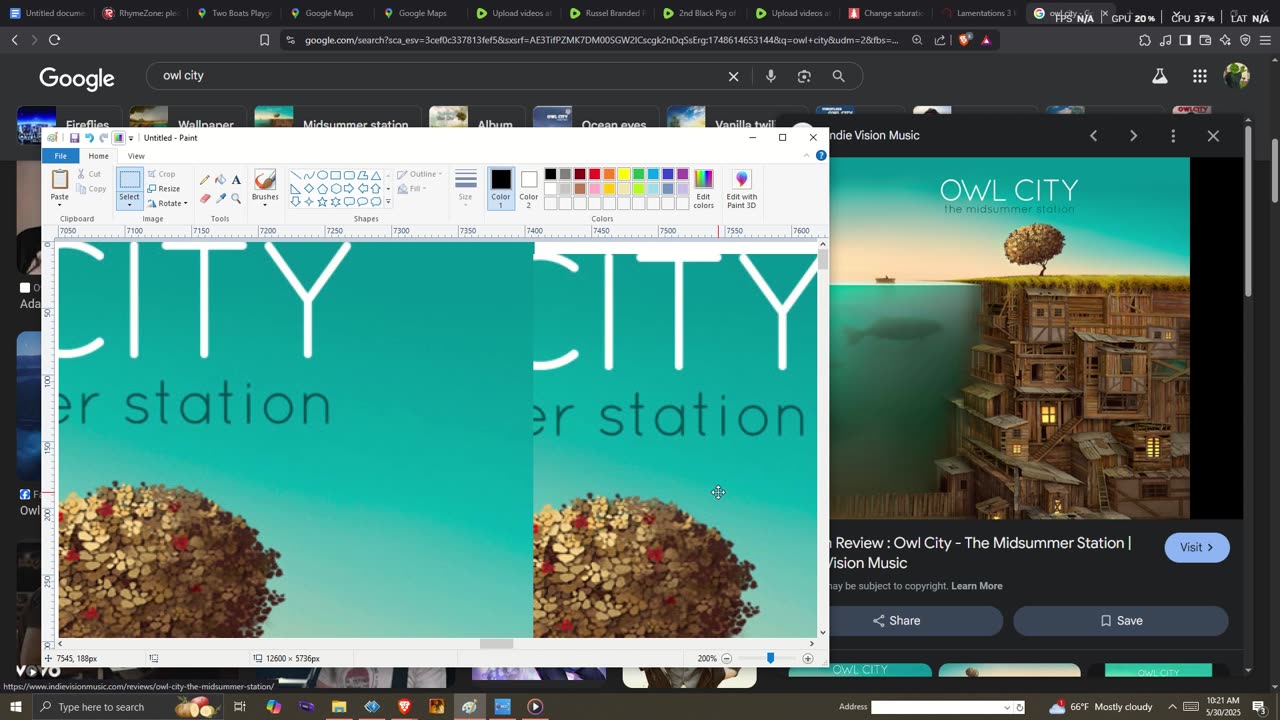Click the Paste clipboard icon
The height and width of the screenshot is (720, 1280).
tap(60, 180)
